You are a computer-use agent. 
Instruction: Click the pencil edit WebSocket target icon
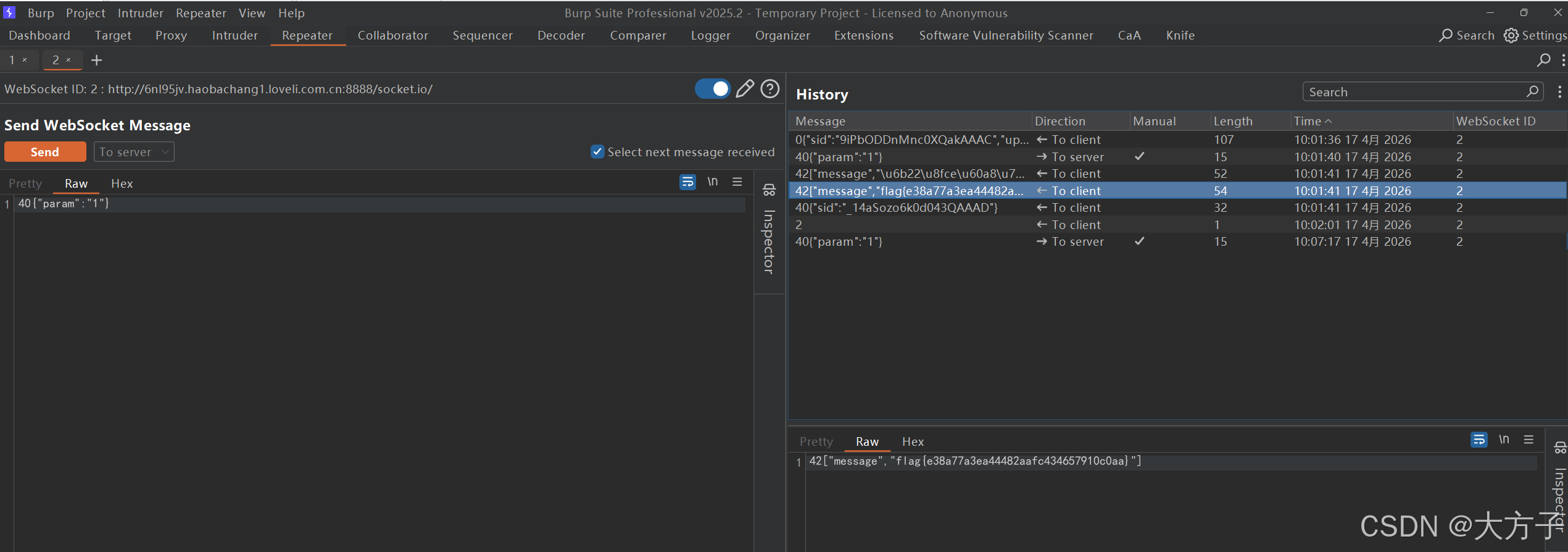(x=745, y=89)
